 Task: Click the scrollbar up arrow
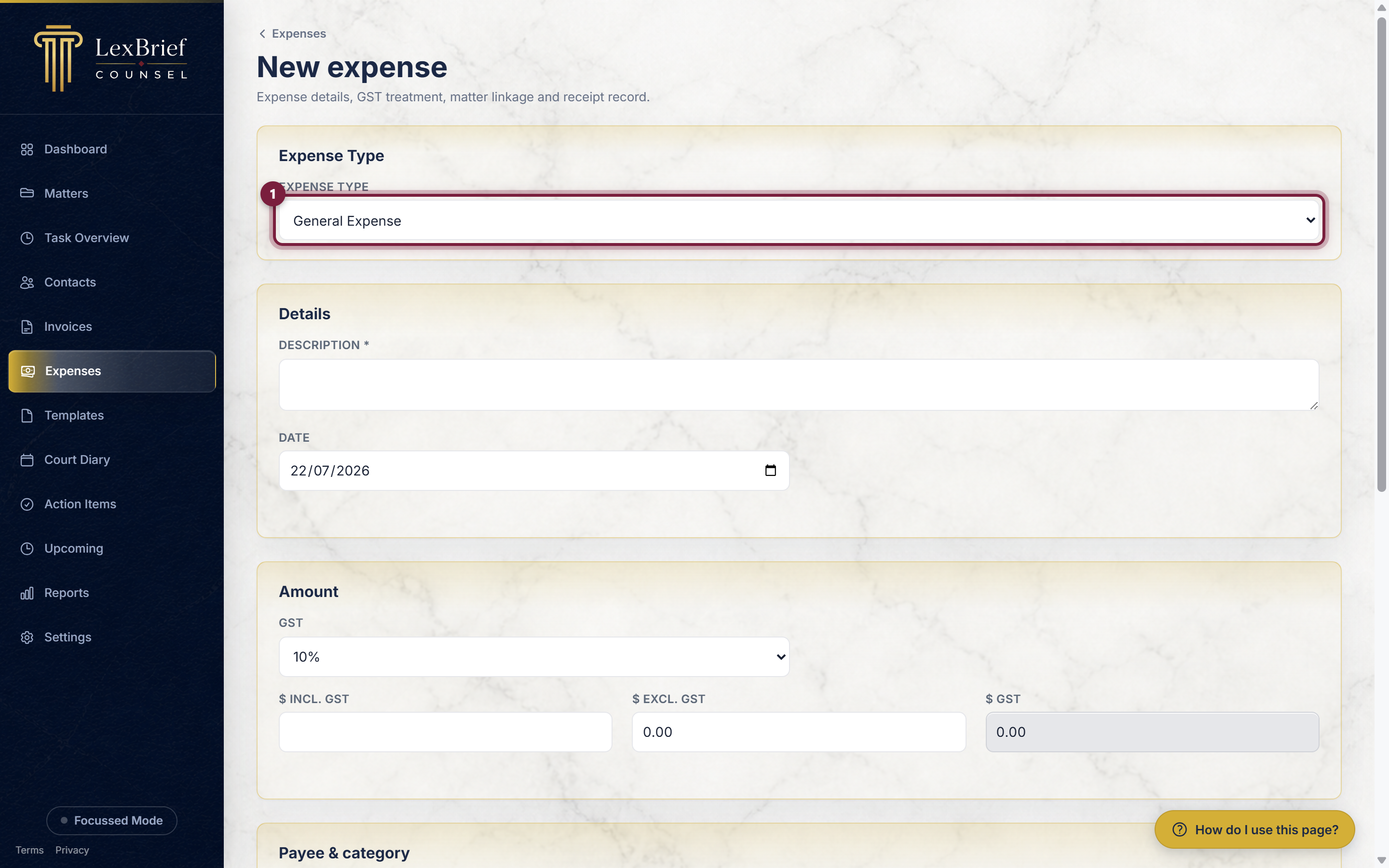[x=1382, y=7]
